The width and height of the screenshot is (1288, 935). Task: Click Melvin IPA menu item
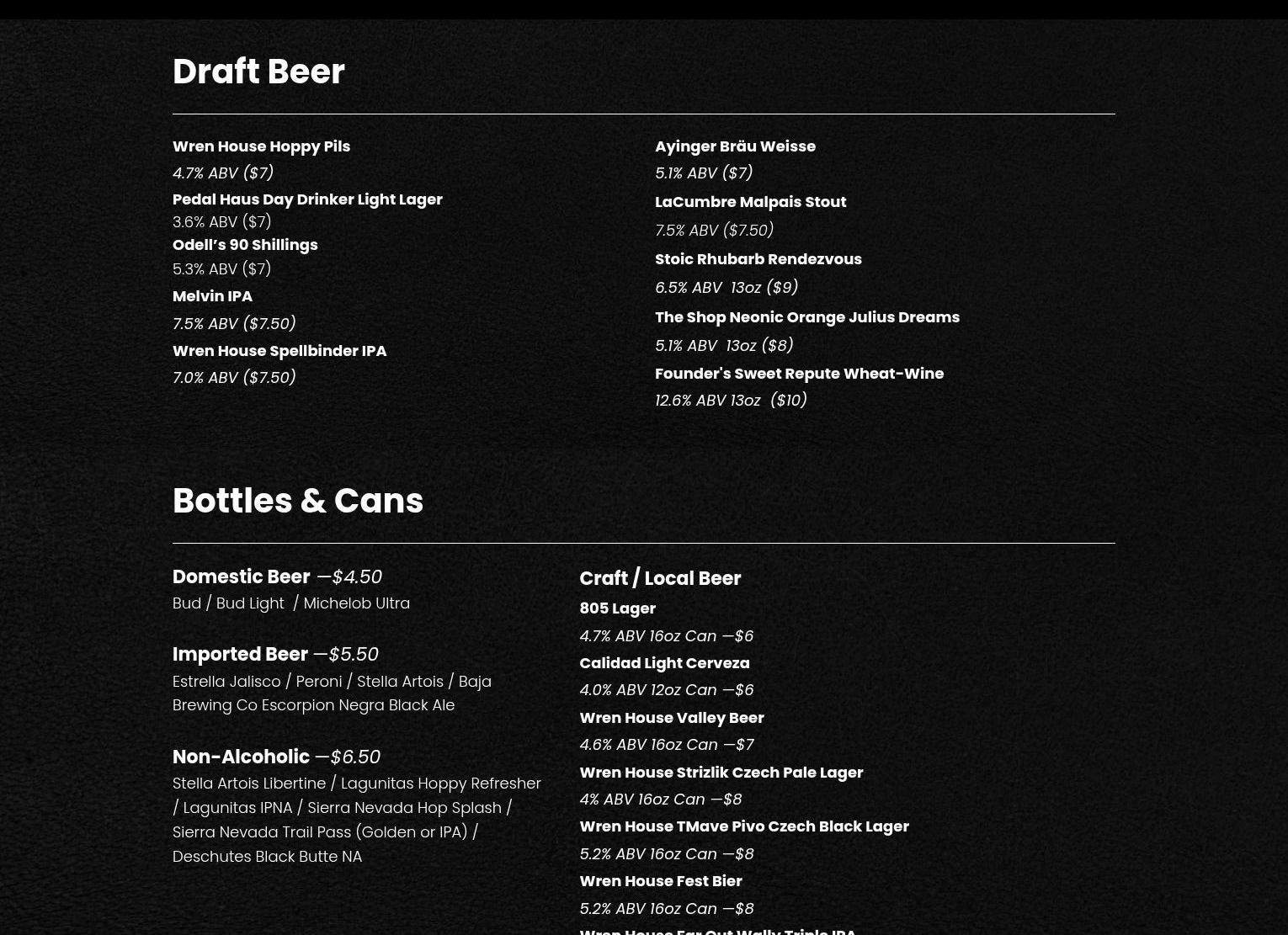click(x=212, y=296)
